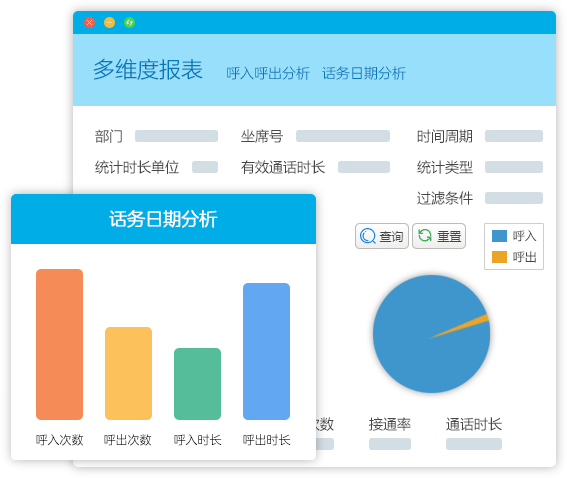Click the 坐席号 input field
Image resolution: width=567 pixels, height=478 pixels.
[x=343, y=136]
